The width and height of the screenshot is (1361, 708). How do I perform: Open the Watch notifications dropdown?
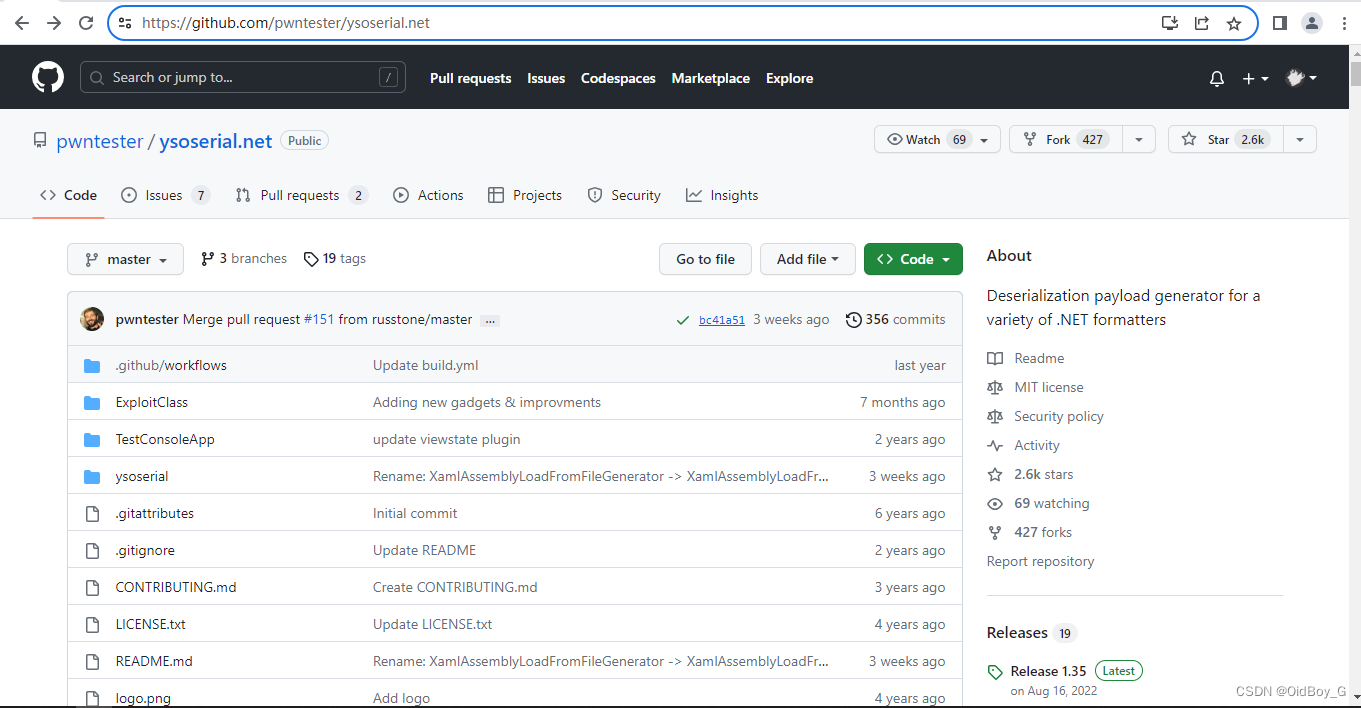(937, 139)
